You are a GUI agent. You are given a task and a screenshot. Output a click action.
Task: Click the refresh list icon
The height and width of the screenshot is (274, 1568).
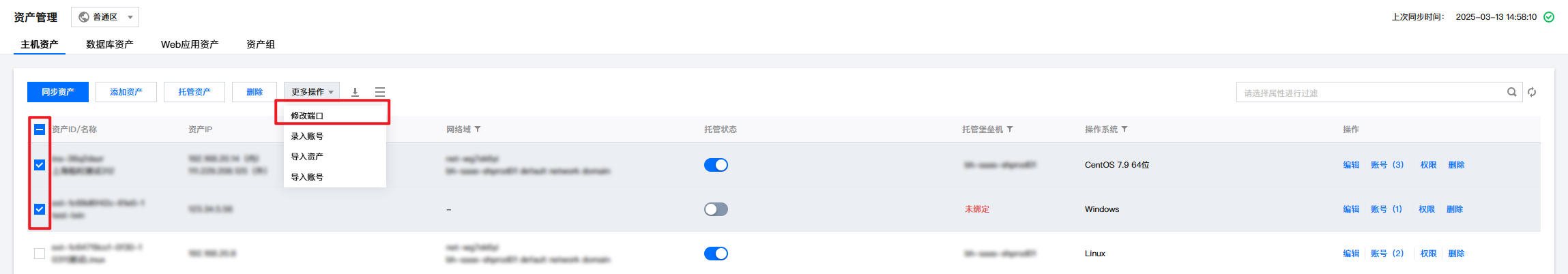(1532, 92)
